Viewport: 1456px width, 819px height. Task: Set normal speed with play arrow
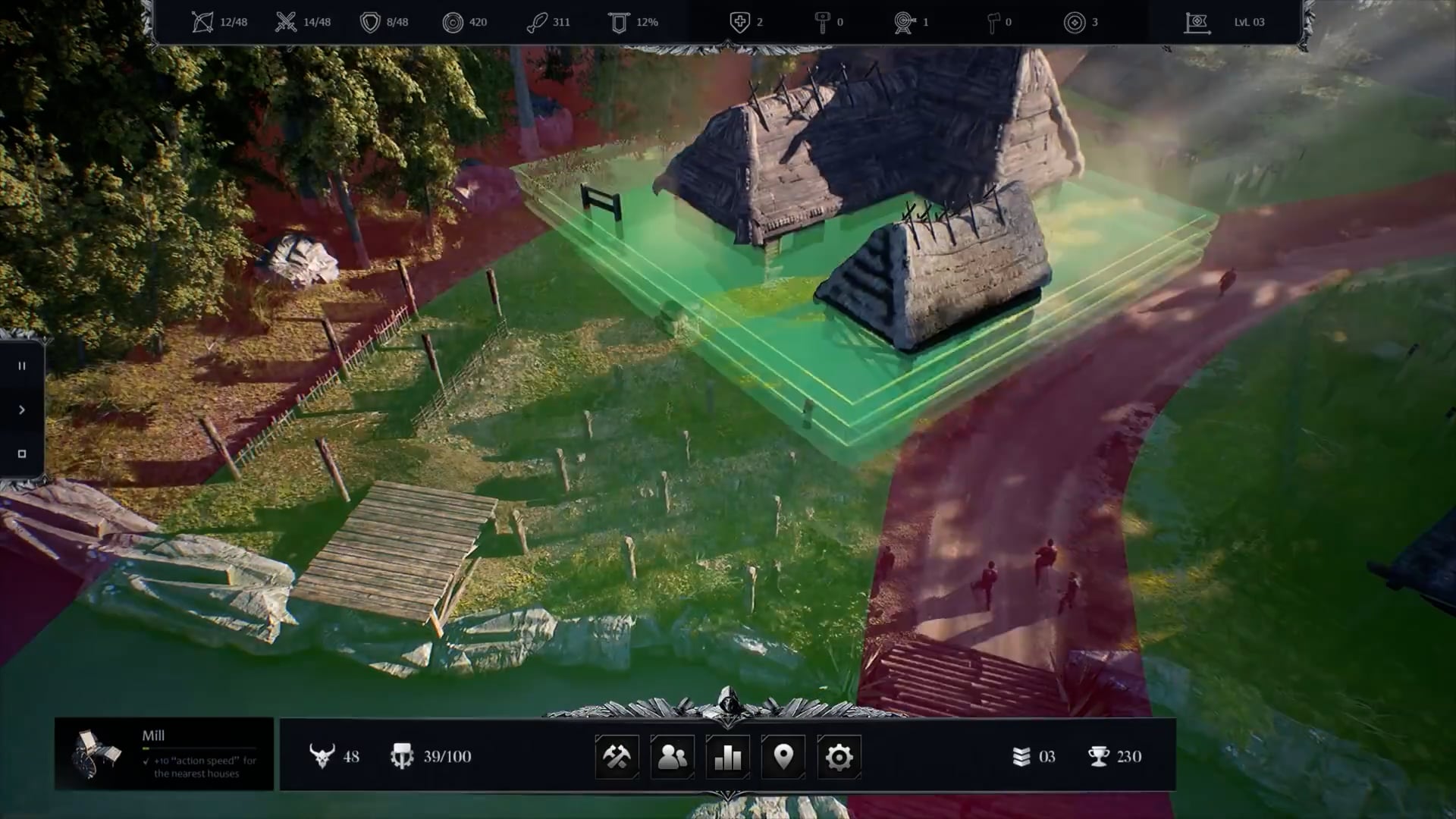(22, 409)
